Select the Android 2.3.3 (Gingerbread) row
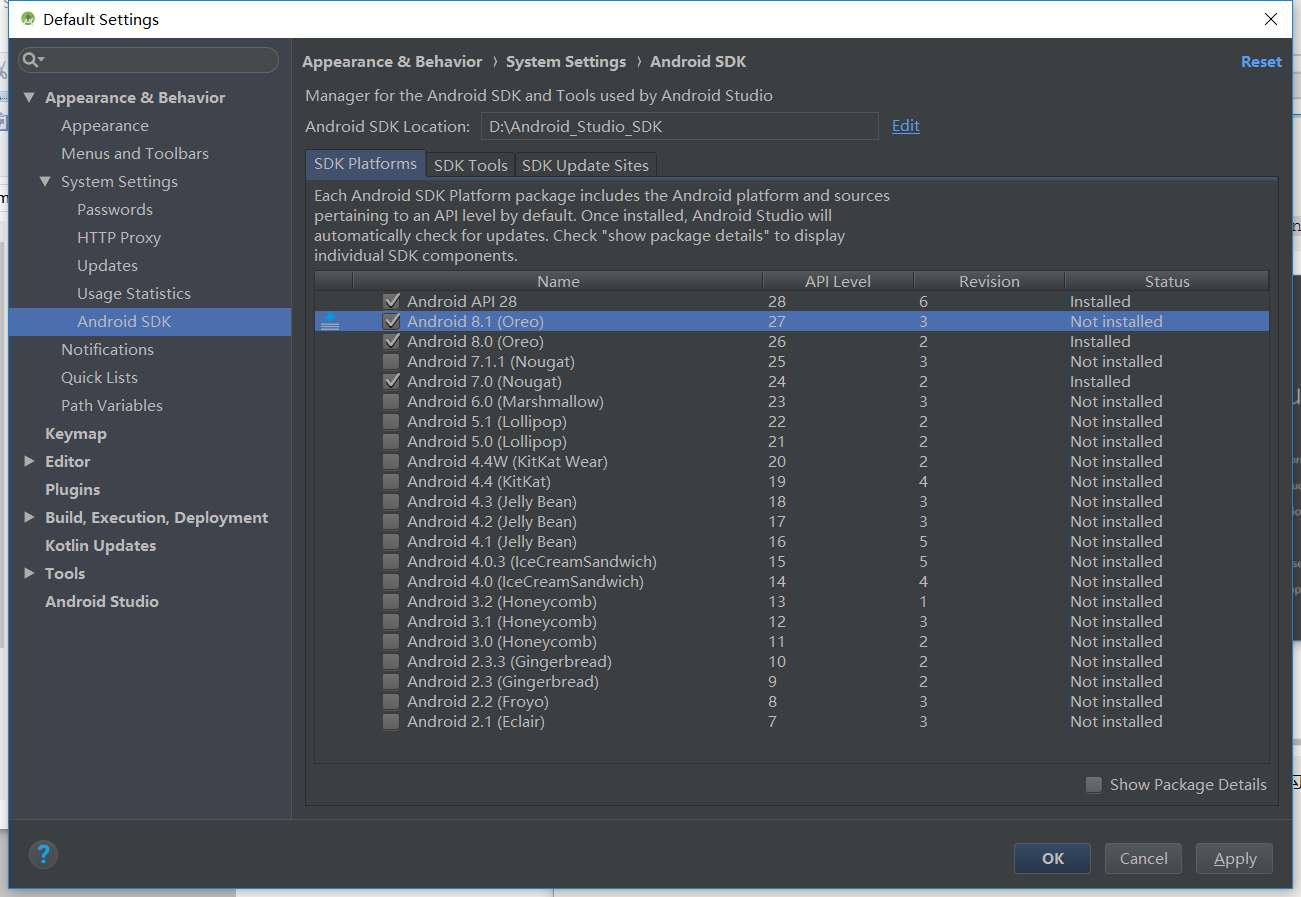This screenshot has height=897, width=1301. [x=792, y=661]
